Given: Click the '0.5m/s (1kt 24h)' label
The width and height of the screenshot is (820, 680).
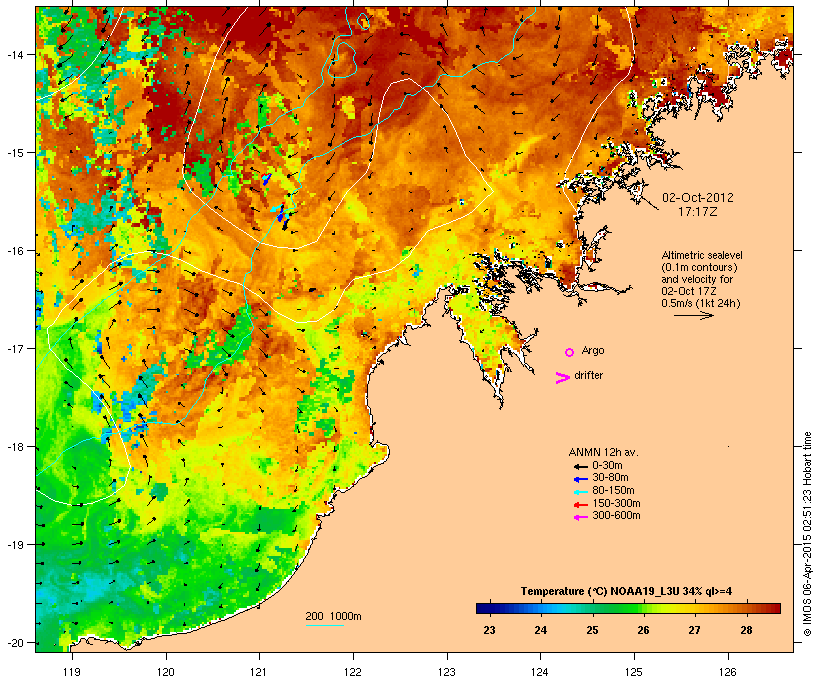Looking at the screenshot, I should [701, 303].
